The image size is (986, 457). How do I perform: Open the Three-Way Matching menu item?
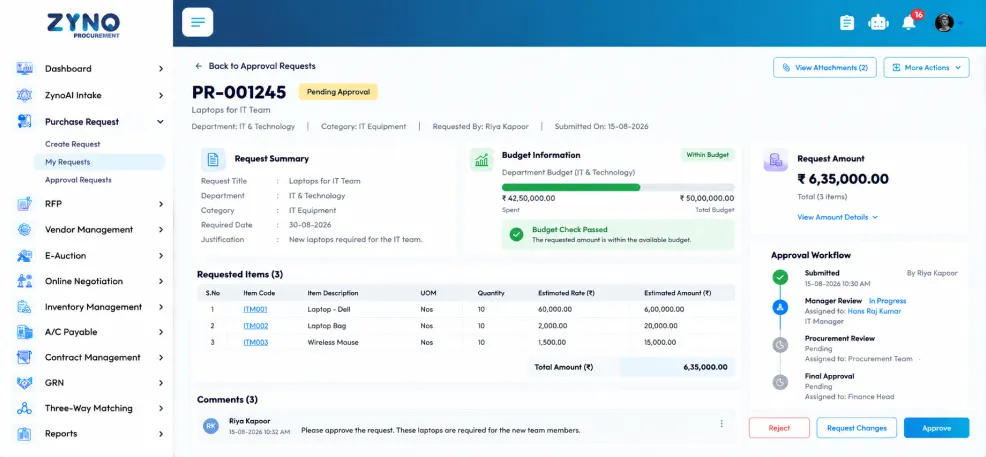point(91,409)
